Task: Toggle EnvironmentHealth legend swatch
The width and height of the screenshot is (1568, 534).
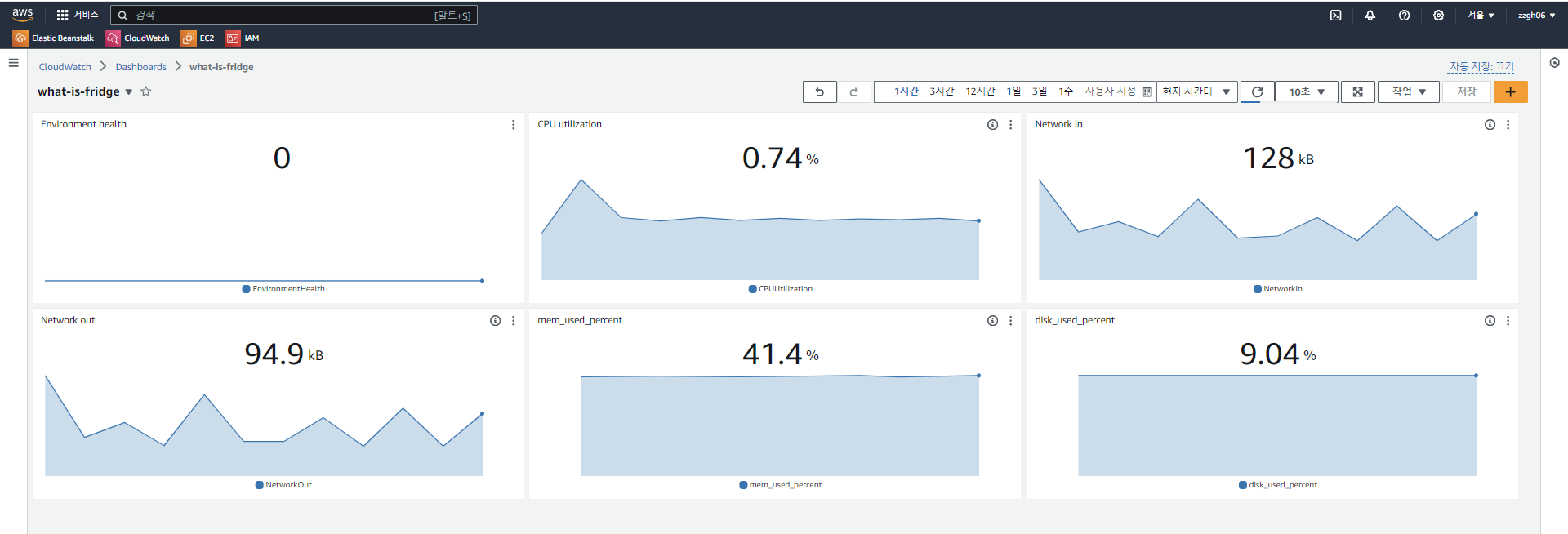Action: [246, 289]
